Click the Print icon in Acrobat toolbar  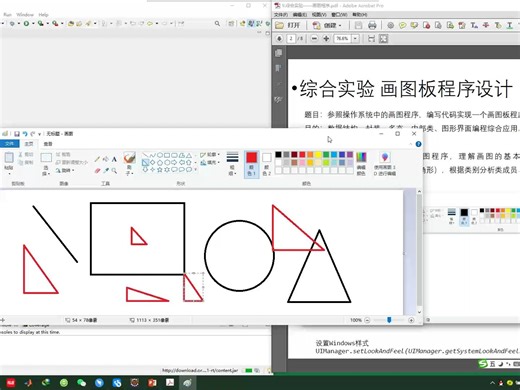[372, 25]
